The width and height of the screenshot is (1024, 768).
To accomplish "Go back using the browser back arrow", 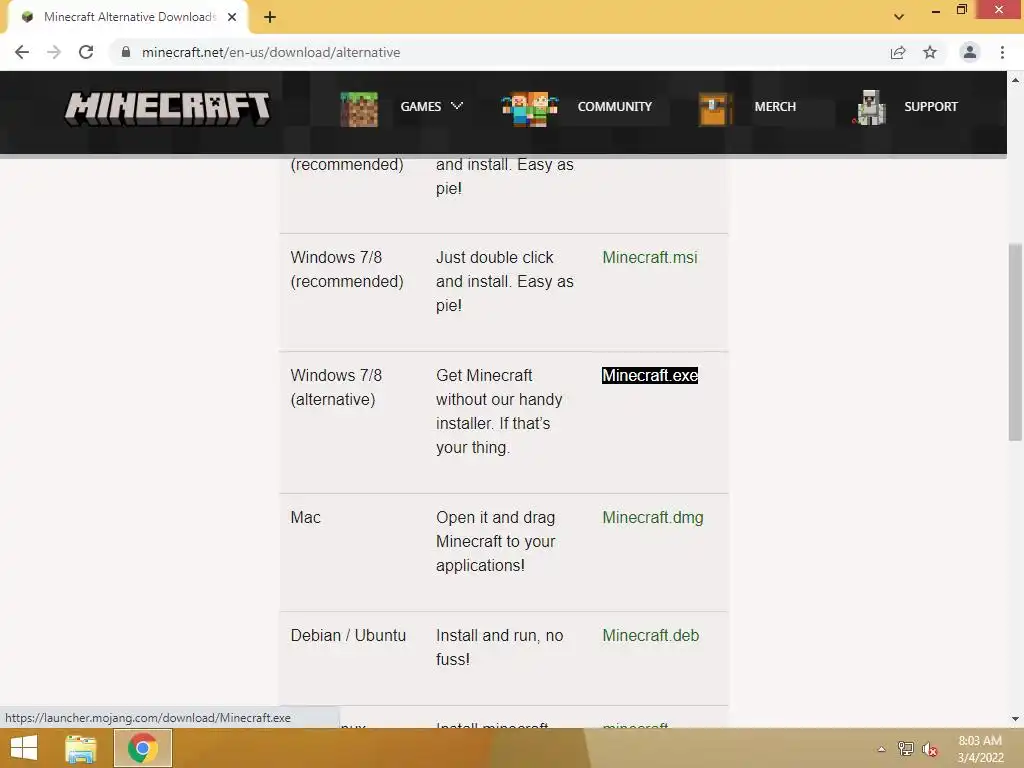I will 22,52.
